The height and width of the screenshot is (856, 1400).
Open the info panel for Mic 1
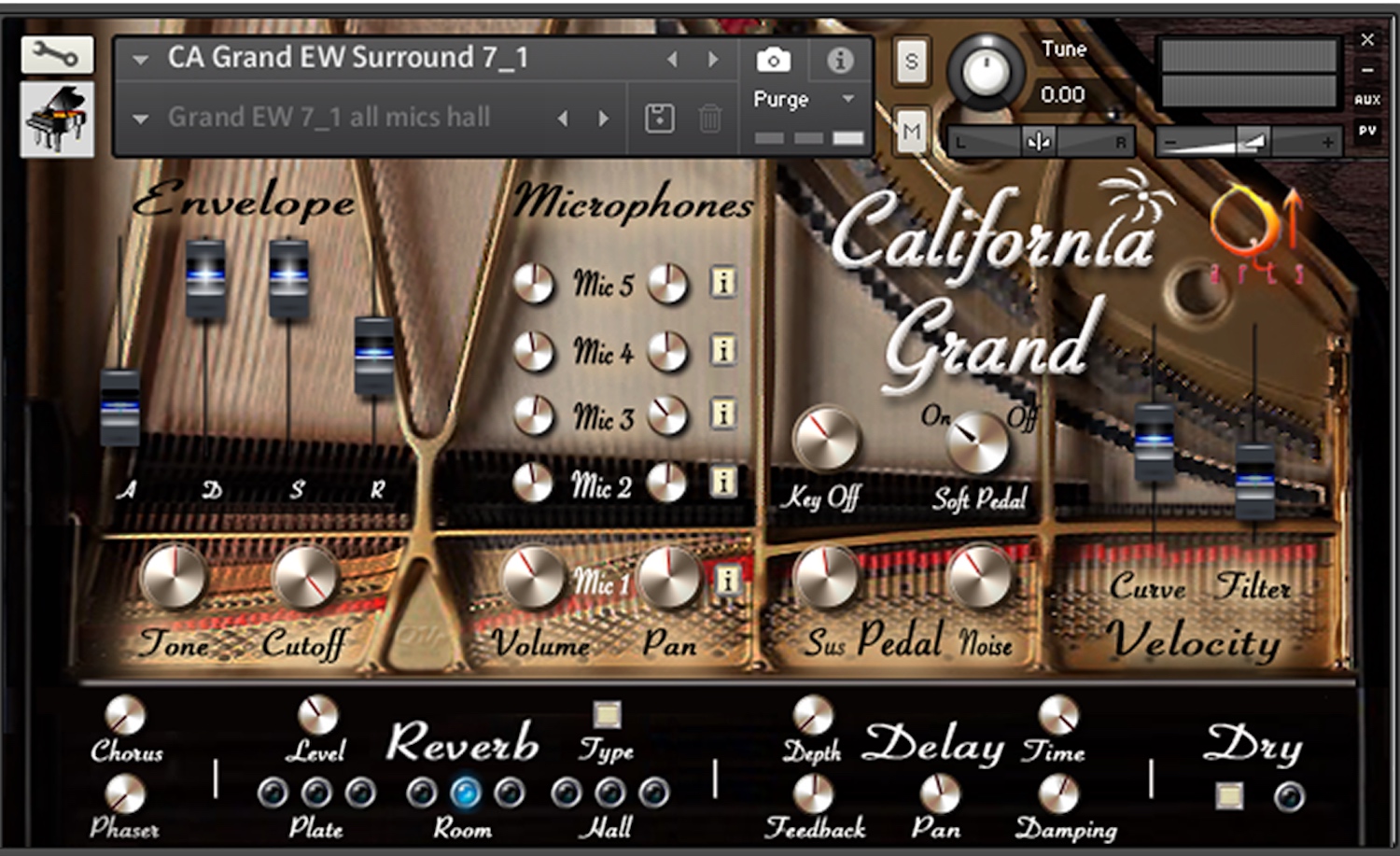click(727, 579)
